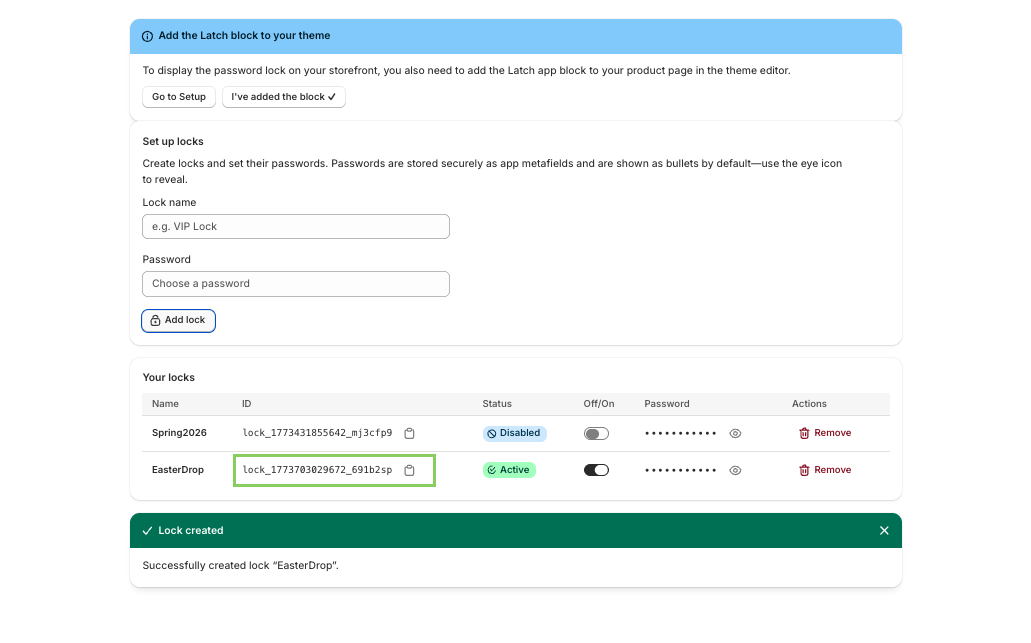Focus the Choose a password field

(x=295, y=283)
